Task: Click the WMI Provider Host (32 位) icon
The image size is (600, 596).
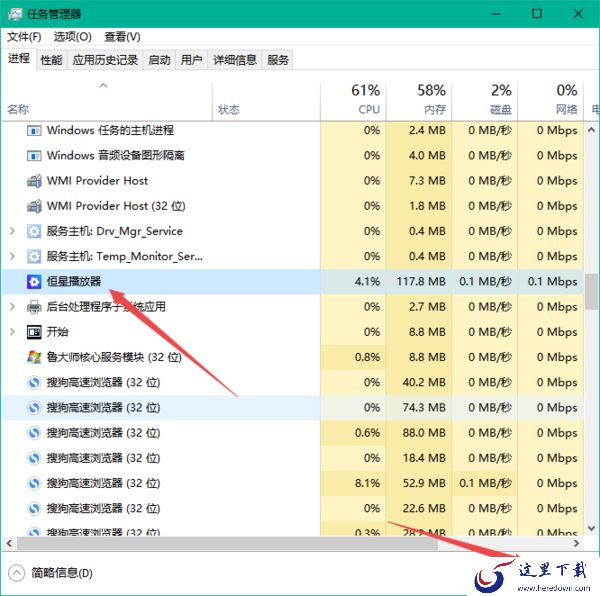Action: coord(34,206)
